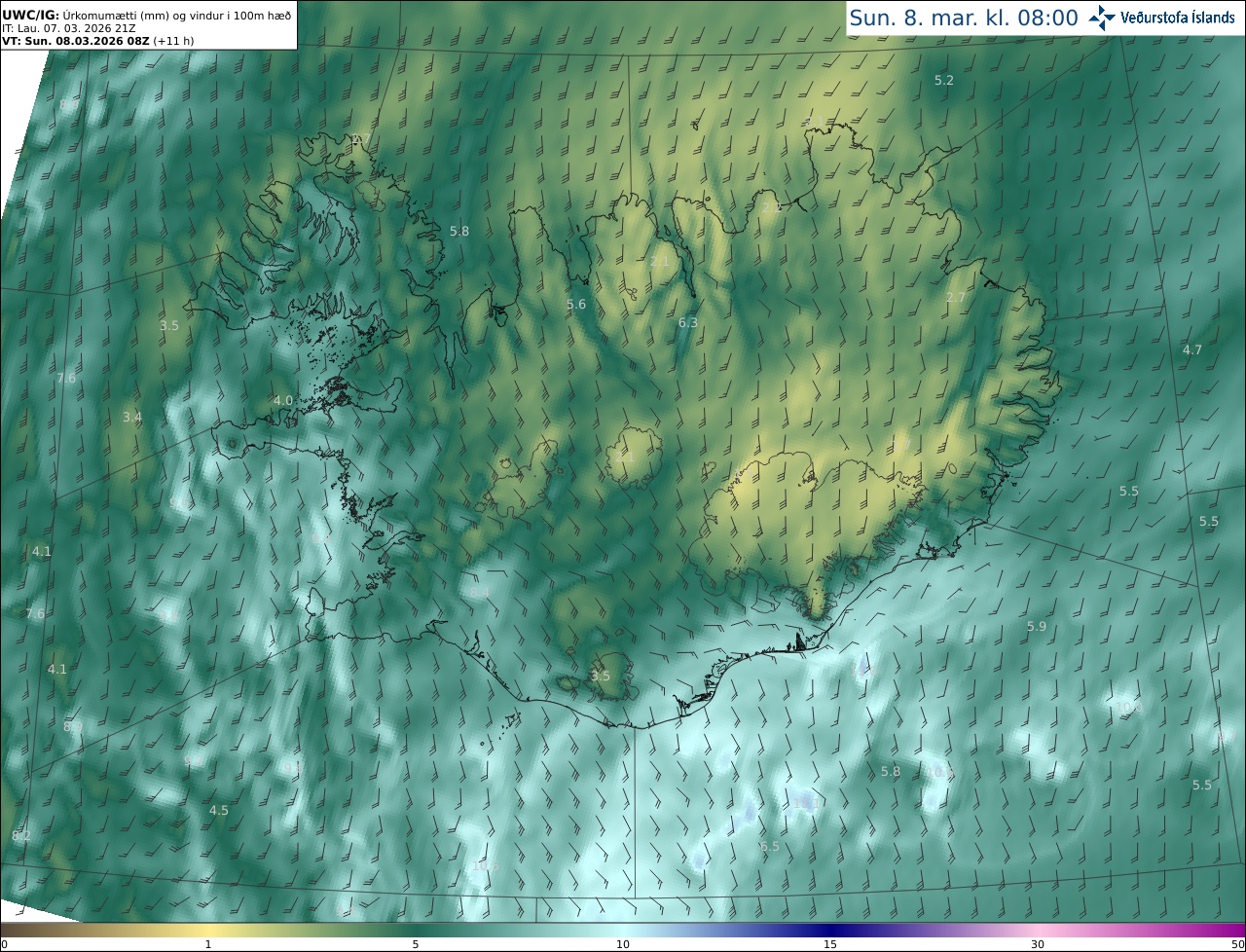The height and width of the screenshot is (952, 1246).
Task: Click the 'UWC/IG: Úrkomumætti (mm)' title line
Action: coord(147,14)
